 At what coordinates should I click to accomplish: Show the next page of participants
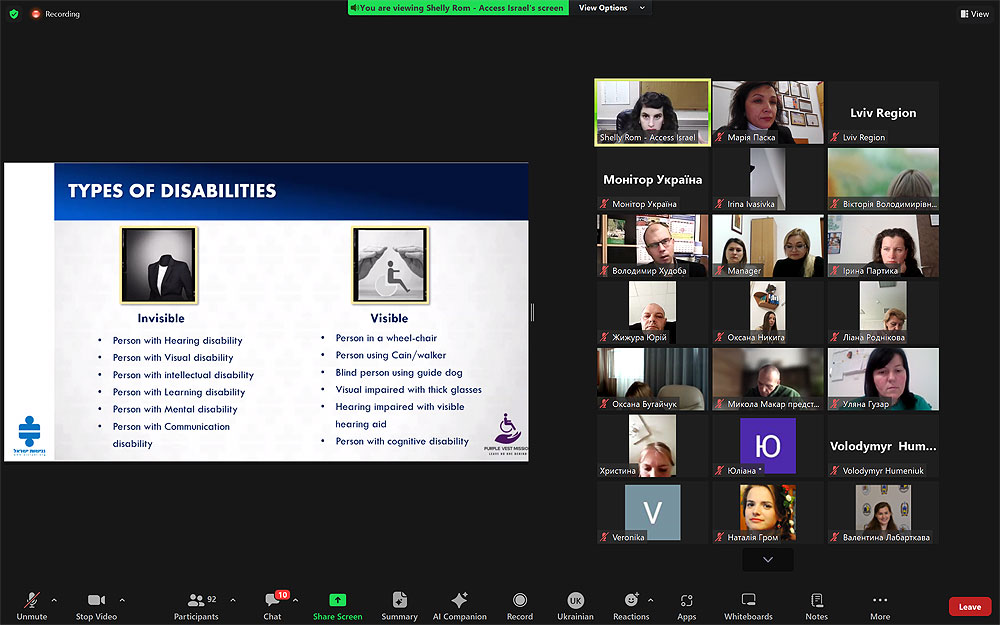click(768, 559)
